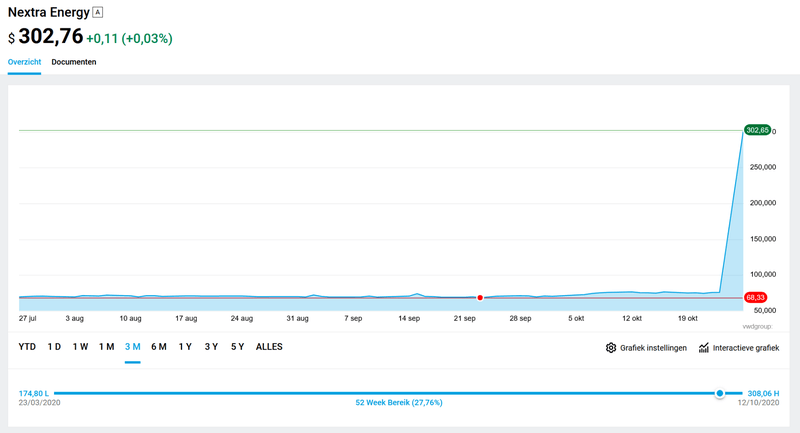Click the 23/03/2020 date
This screenshot has height=433, width=800.
(39, 402)
